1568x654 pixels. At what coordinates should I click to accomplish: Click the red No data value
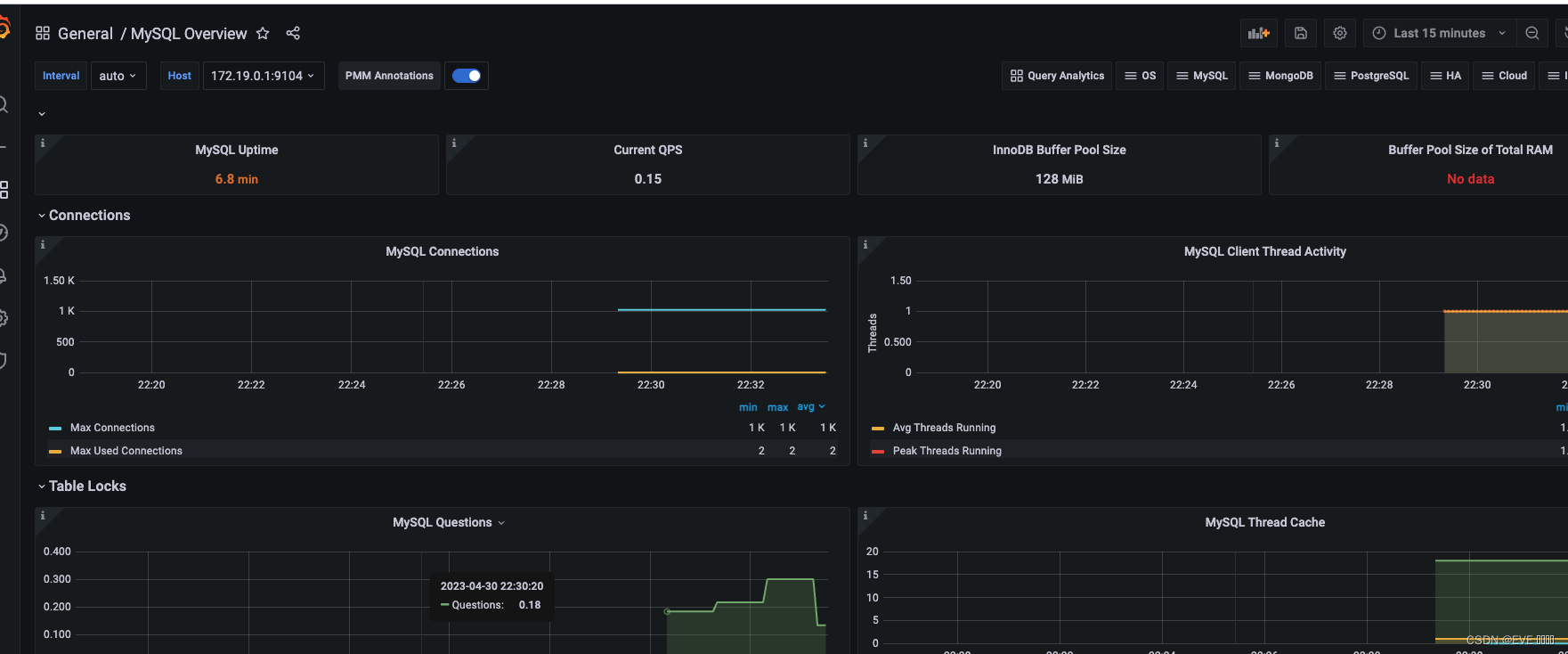pos(1471,179)
